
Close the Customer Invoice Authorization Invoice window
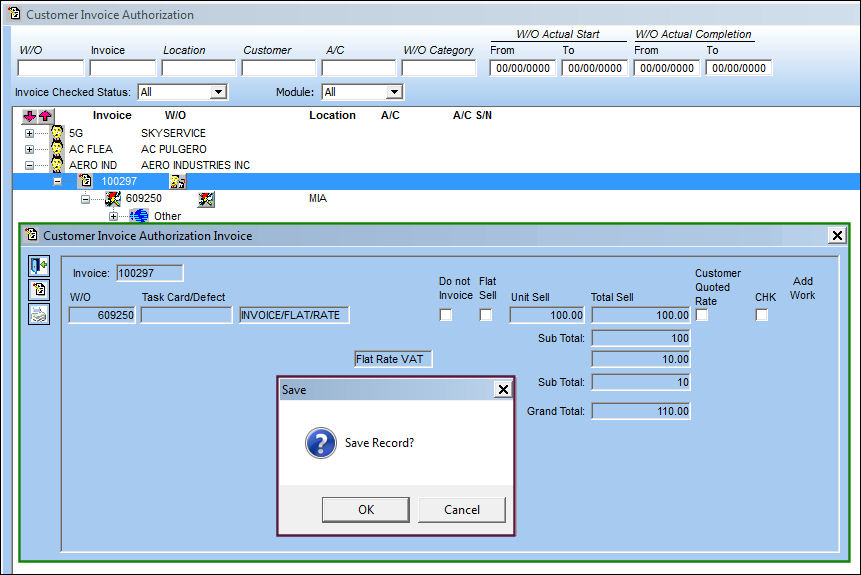click(837, 236)
